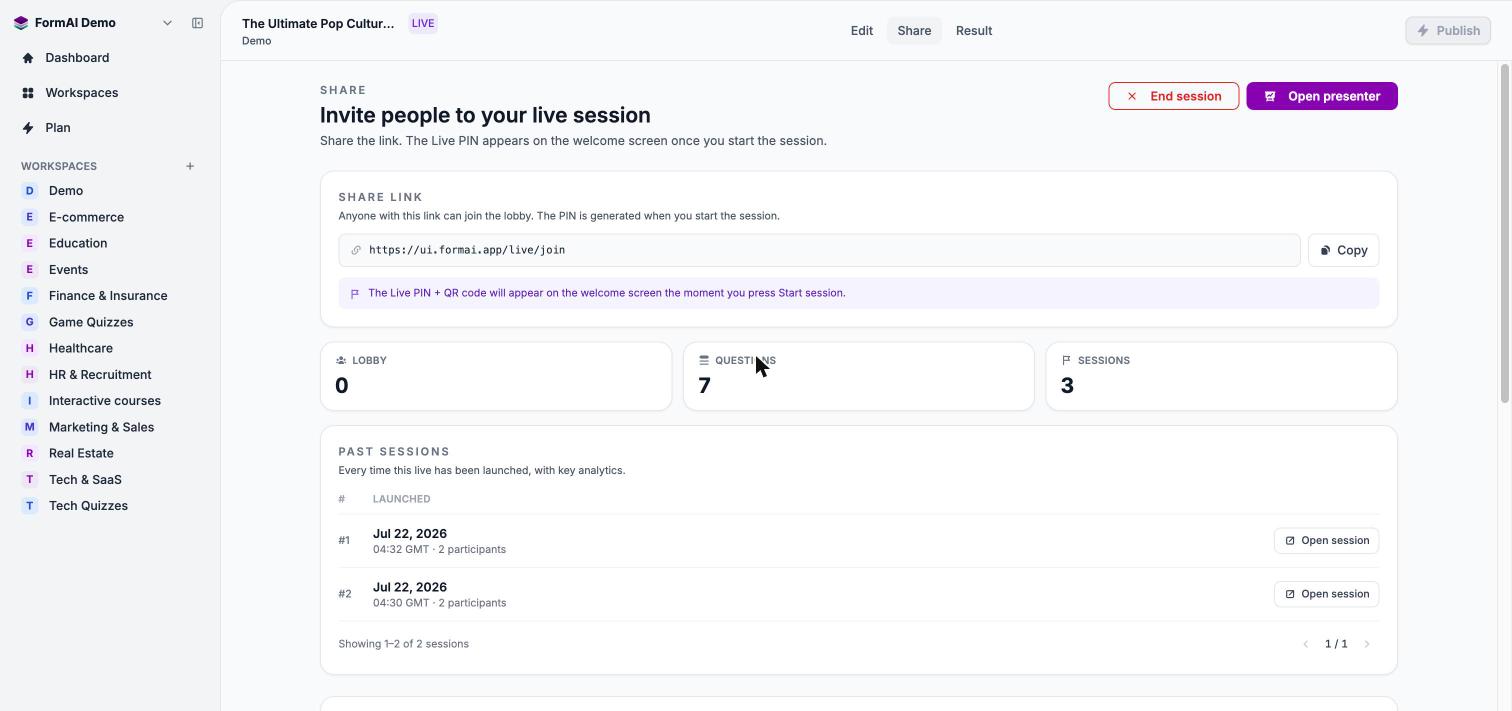The height and width of the screenshot is (711, 1512).
Task: Go to previous page of past sessions
Action: tap(1305, 644)
